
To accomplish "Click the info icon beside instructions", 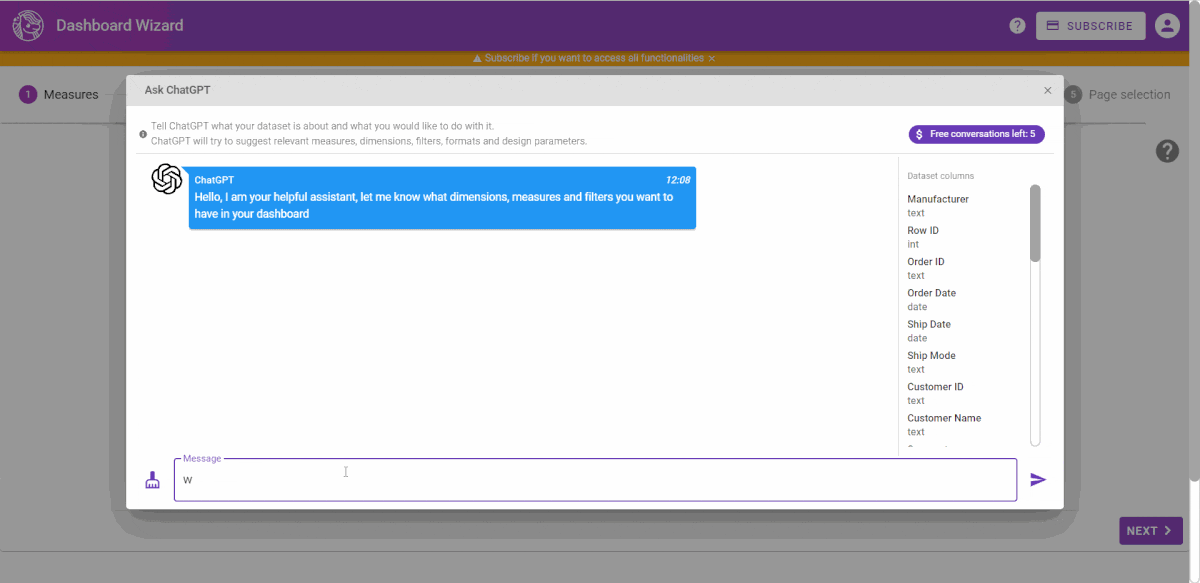I will (143, 134).
